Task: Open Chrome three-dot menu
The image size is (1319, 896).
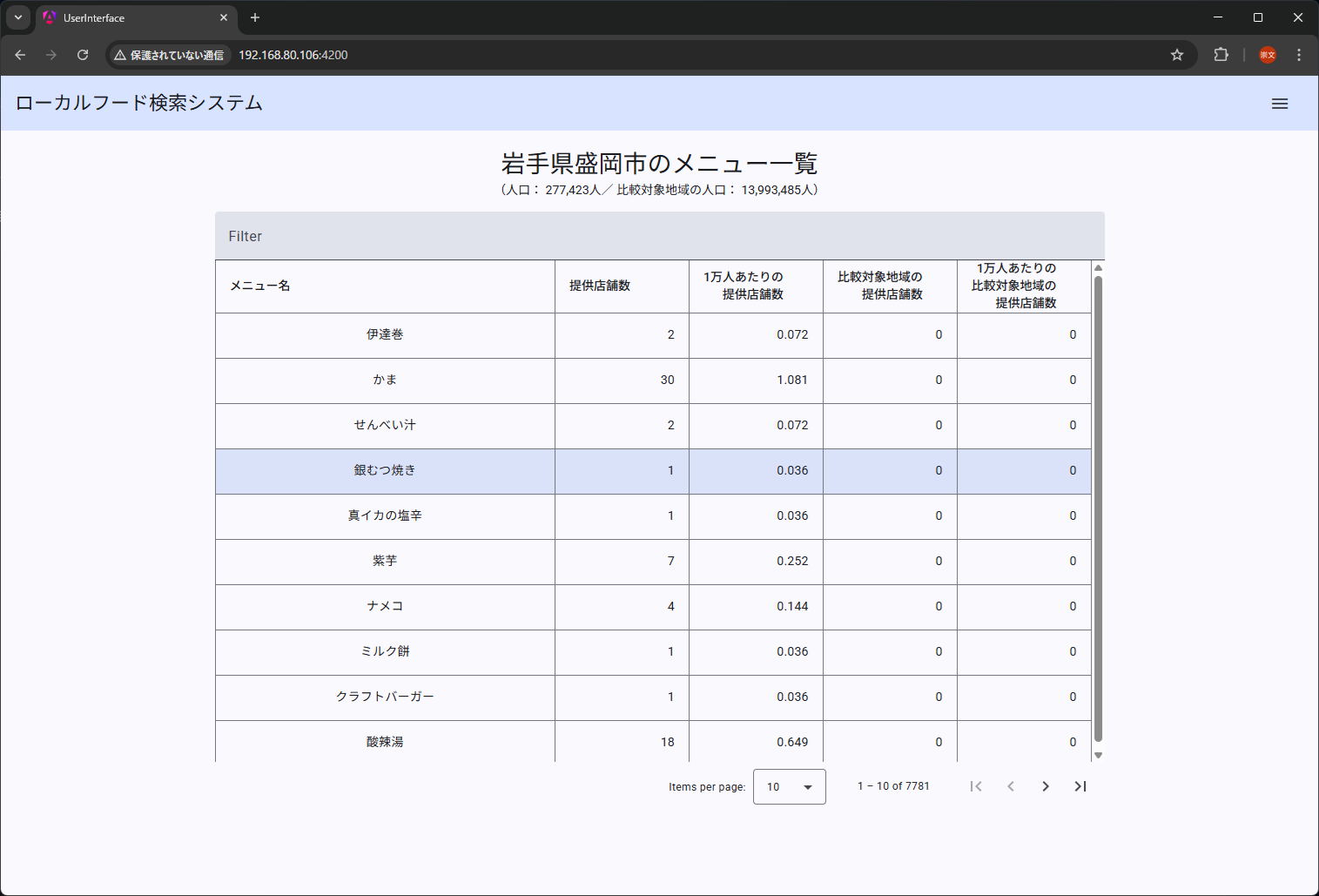Action: [1299, 55]
